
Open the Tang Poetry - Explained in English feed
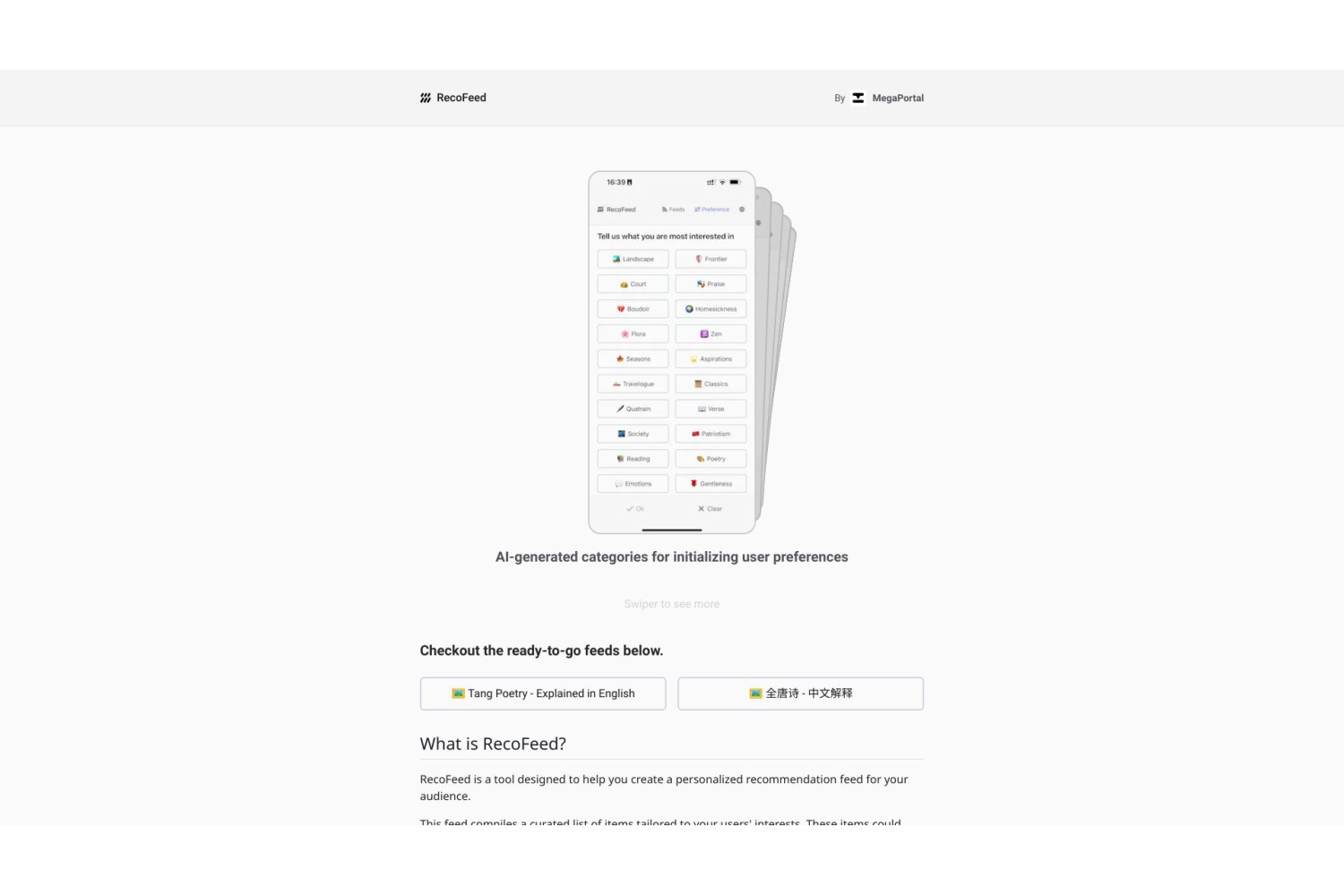pyautogui.click(x=543, y=694)
